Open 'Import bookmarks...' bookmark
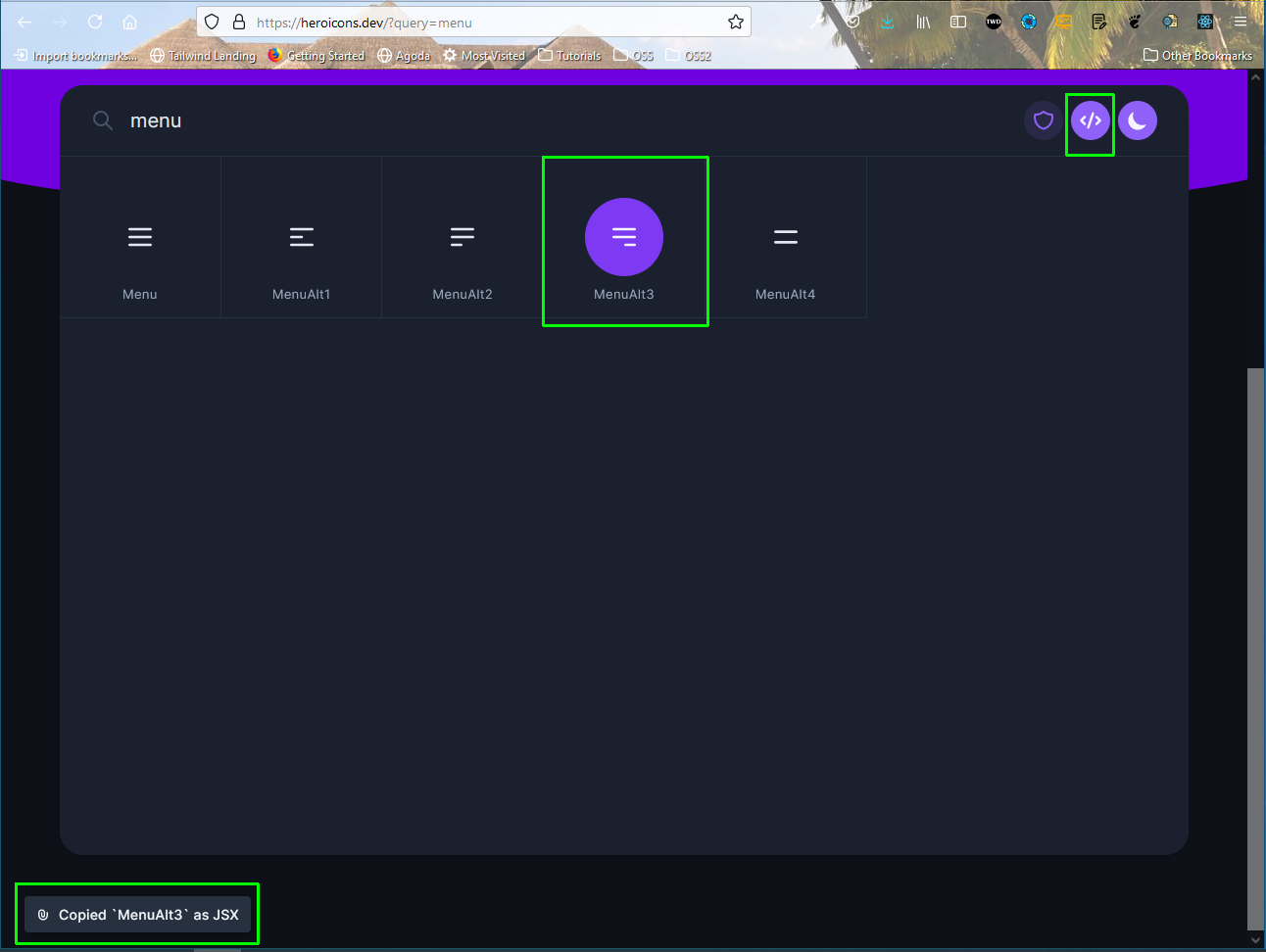This screenshot has width=1266, height=952. (76, 56)
